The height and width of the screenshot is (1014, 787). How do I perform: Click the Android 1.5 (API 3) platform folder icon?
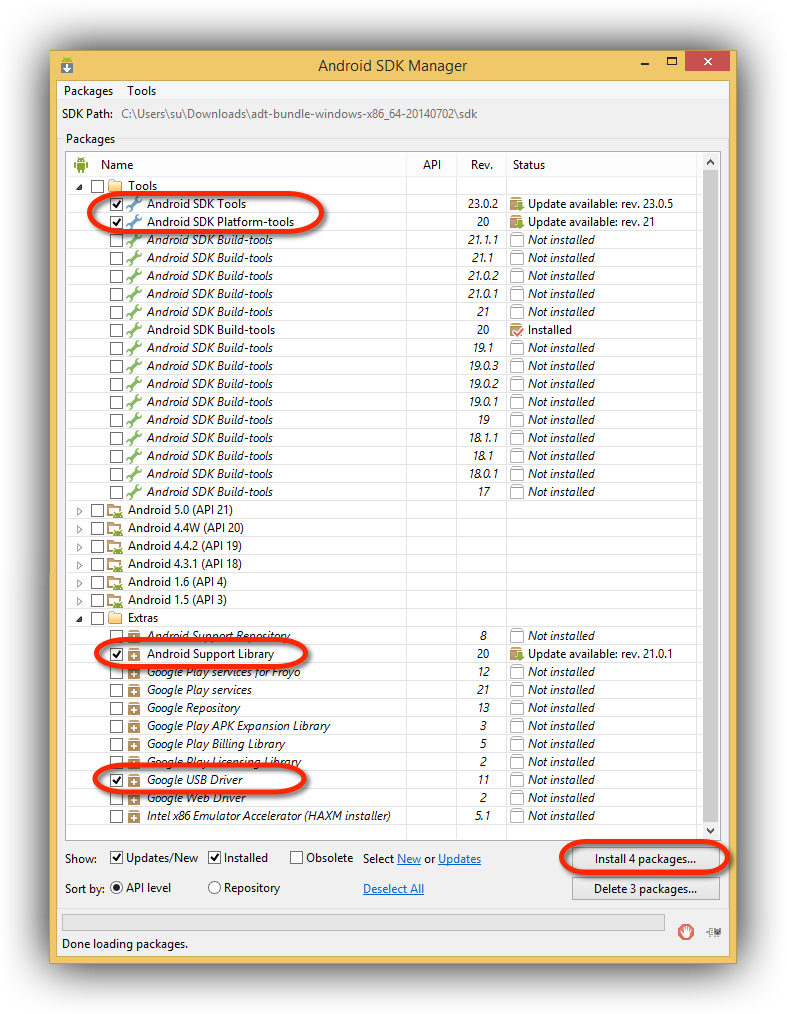[115, 600]
